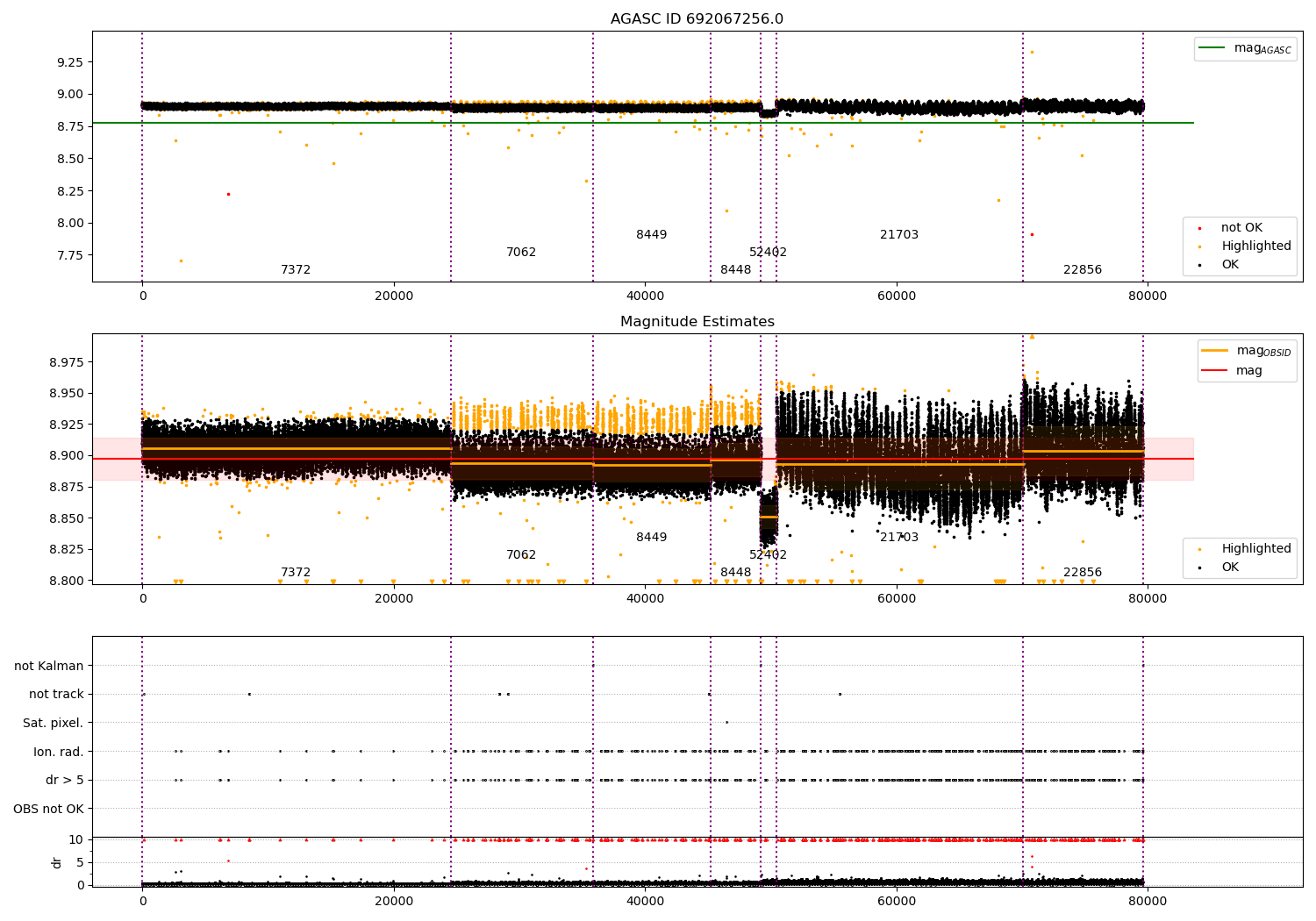Click the 8.925 y-axis tick label
Image resolution: width=1316 pixels, height=921 pixels.
pyautogui.click(x=67, y=425)
